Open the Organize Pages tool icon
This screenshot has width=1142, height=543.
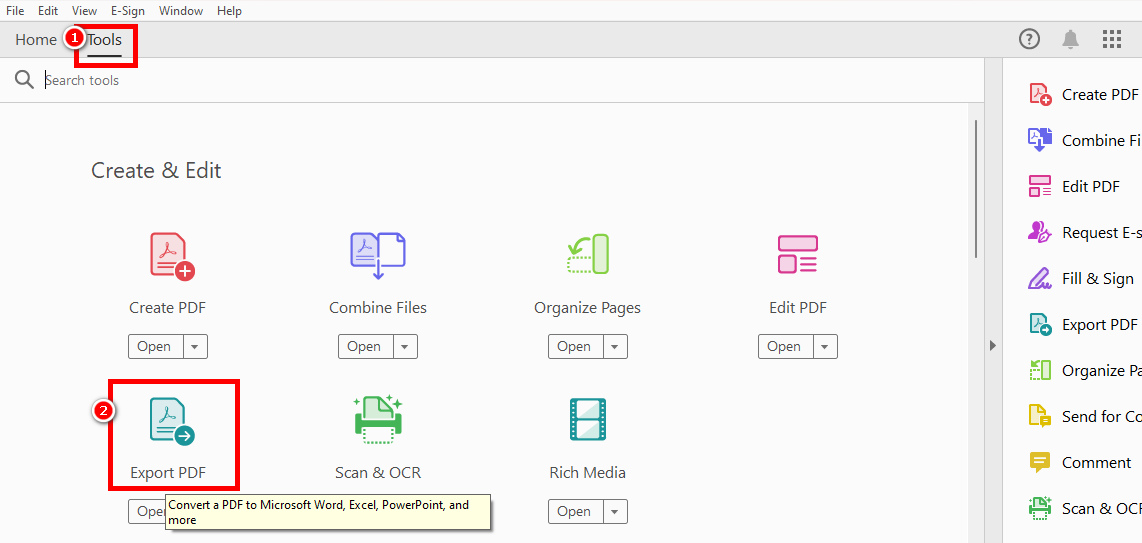(587, 256)
